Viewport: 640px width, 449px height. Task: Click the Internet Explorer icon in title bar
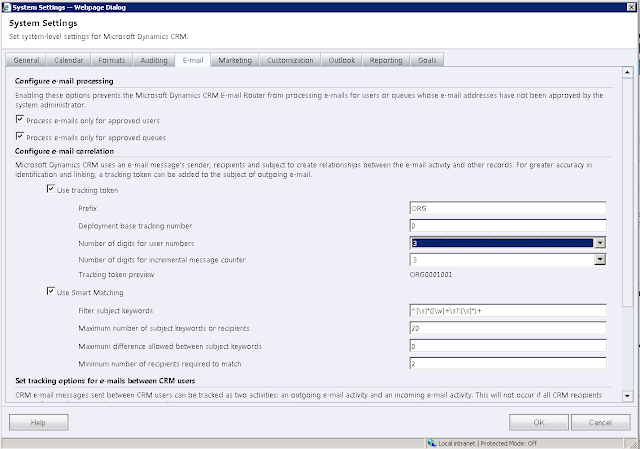coord(7,7)
